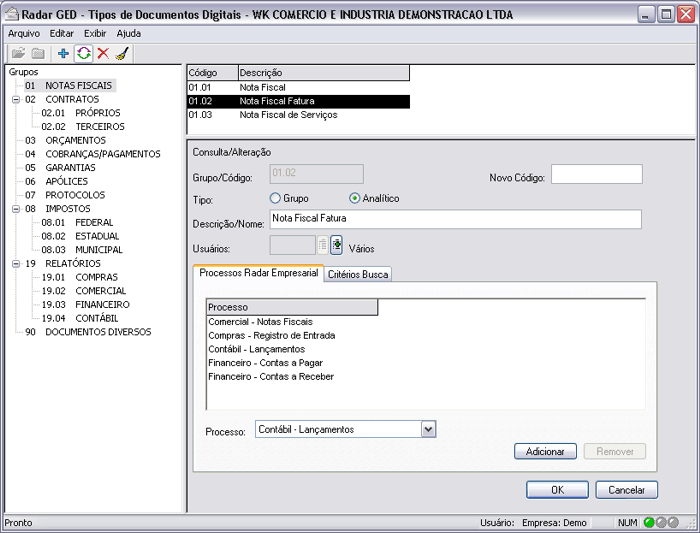Collapse the 19 RELATÓRIOS tree node

15,264
